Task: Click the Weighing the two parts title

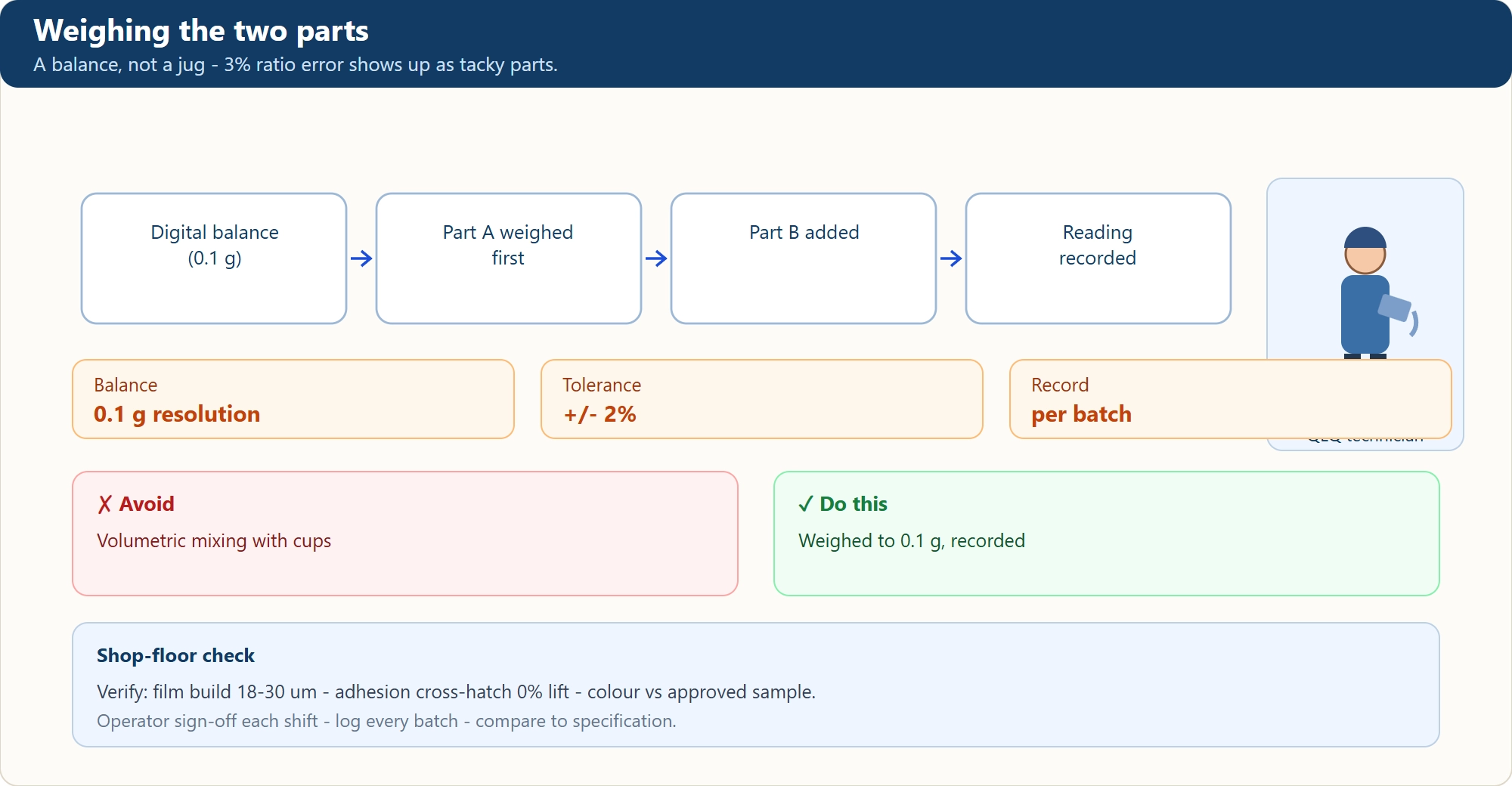Action: (x=201, y=31)
